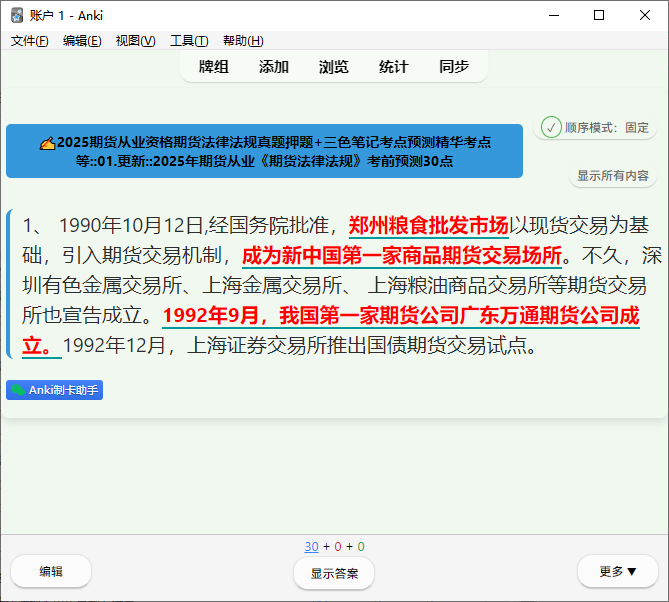Screen dimensions: 669x602
Task: Click the 显示所有内容 button
Action: (613, 175)
